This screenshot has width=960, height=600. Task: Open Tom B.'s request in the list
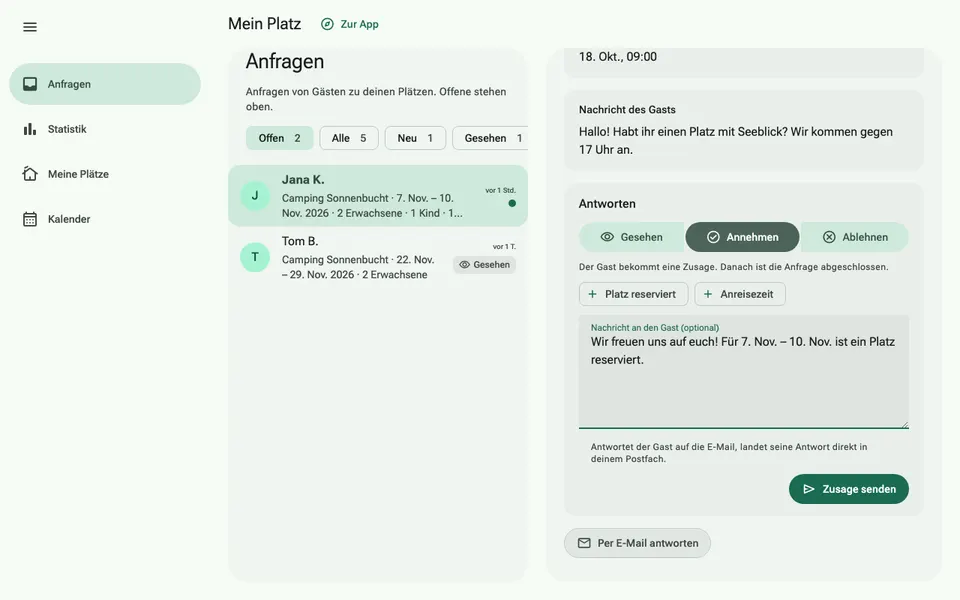[378, 257]
